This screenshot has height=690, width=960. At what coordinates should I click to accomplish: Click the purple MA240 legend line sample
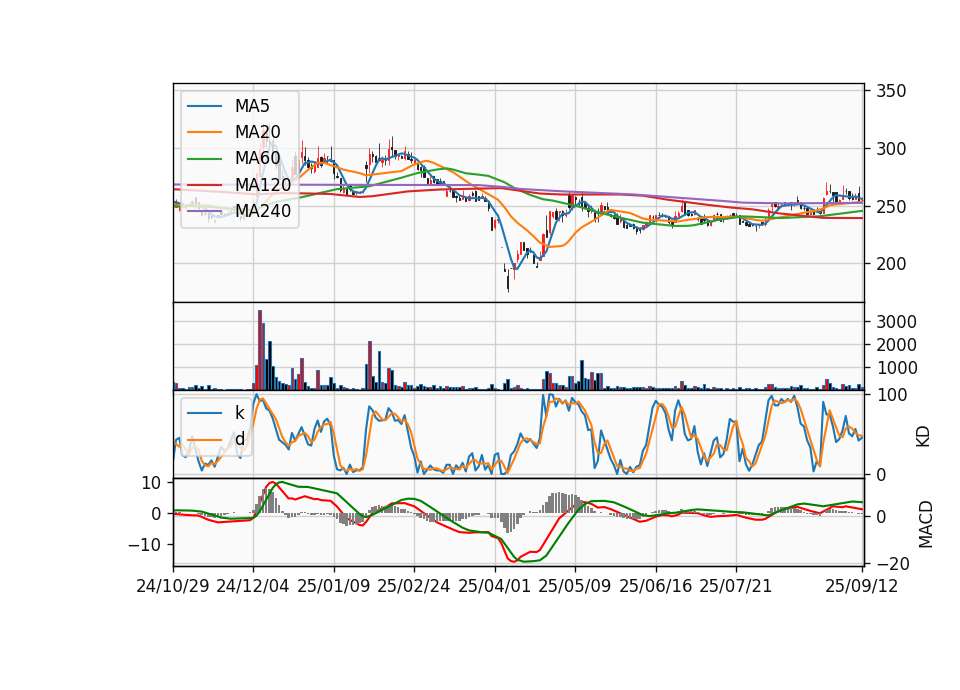204,211
